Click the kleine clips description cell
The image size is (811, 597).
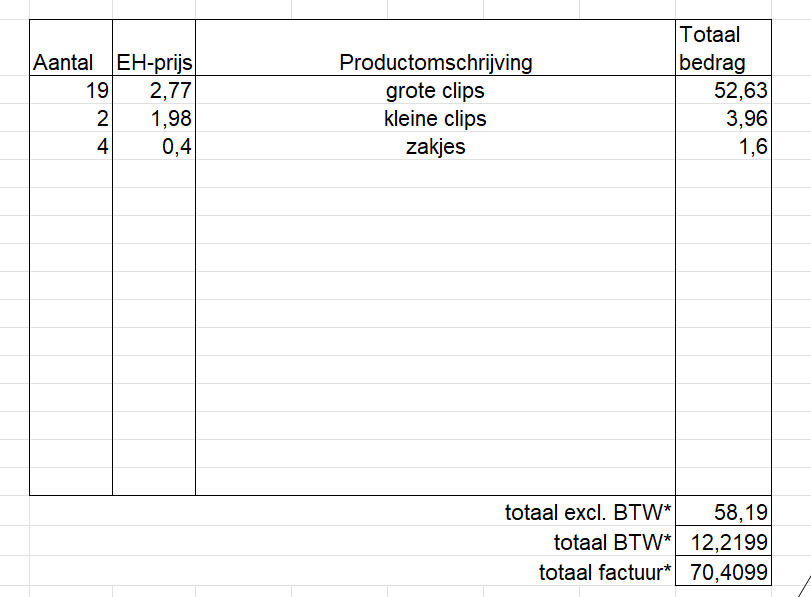coord(435,118)
